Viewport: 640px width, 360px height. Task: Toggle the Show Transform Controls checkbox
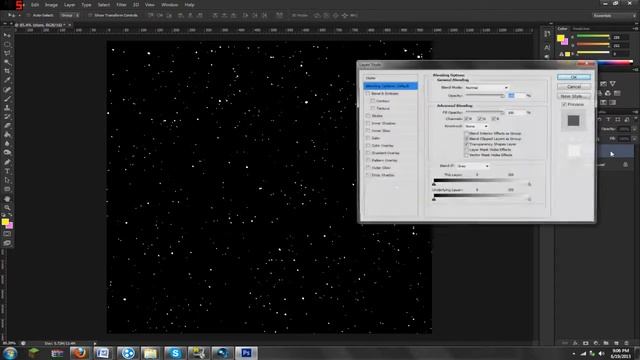90,16
